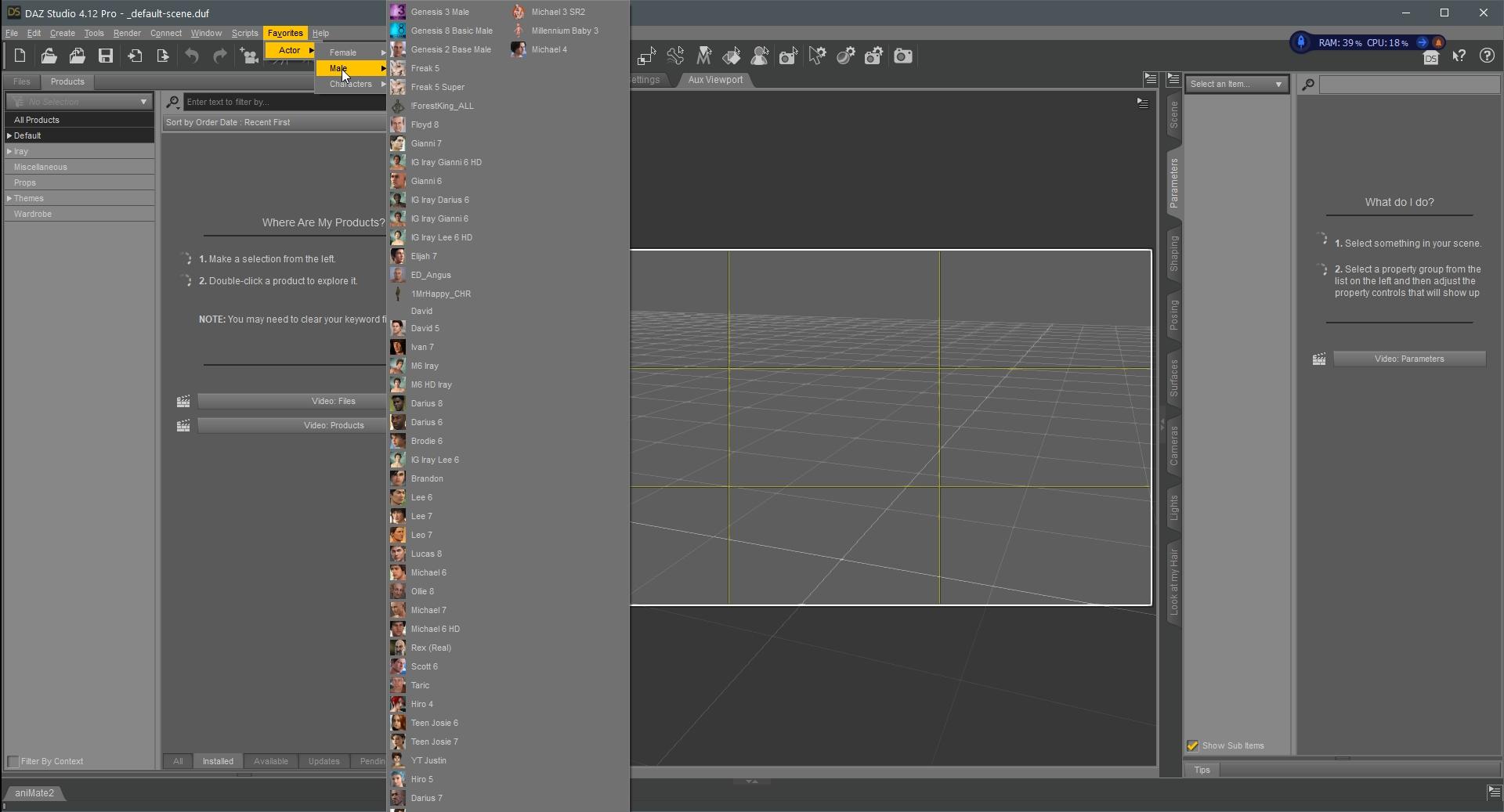Screen dimensions: 1504x812
Task: Click the Render Settings camera-gear icon
Action: tap(874, 56)
